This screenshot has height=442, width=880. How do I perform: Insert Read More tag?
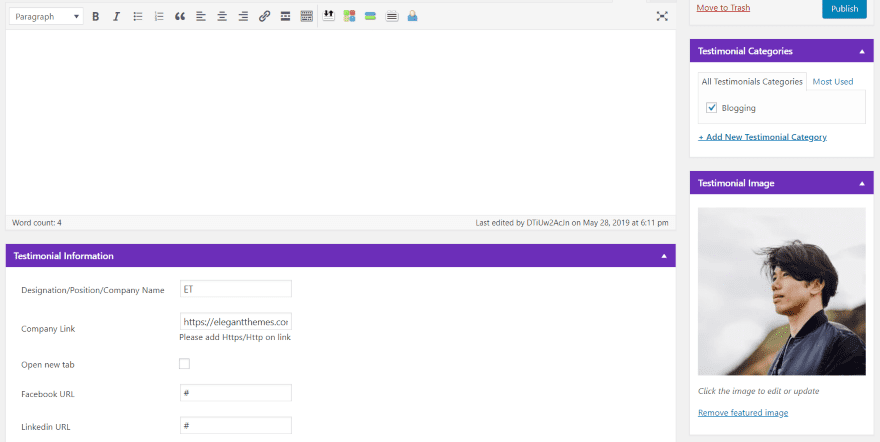click(x=286, y=17)
